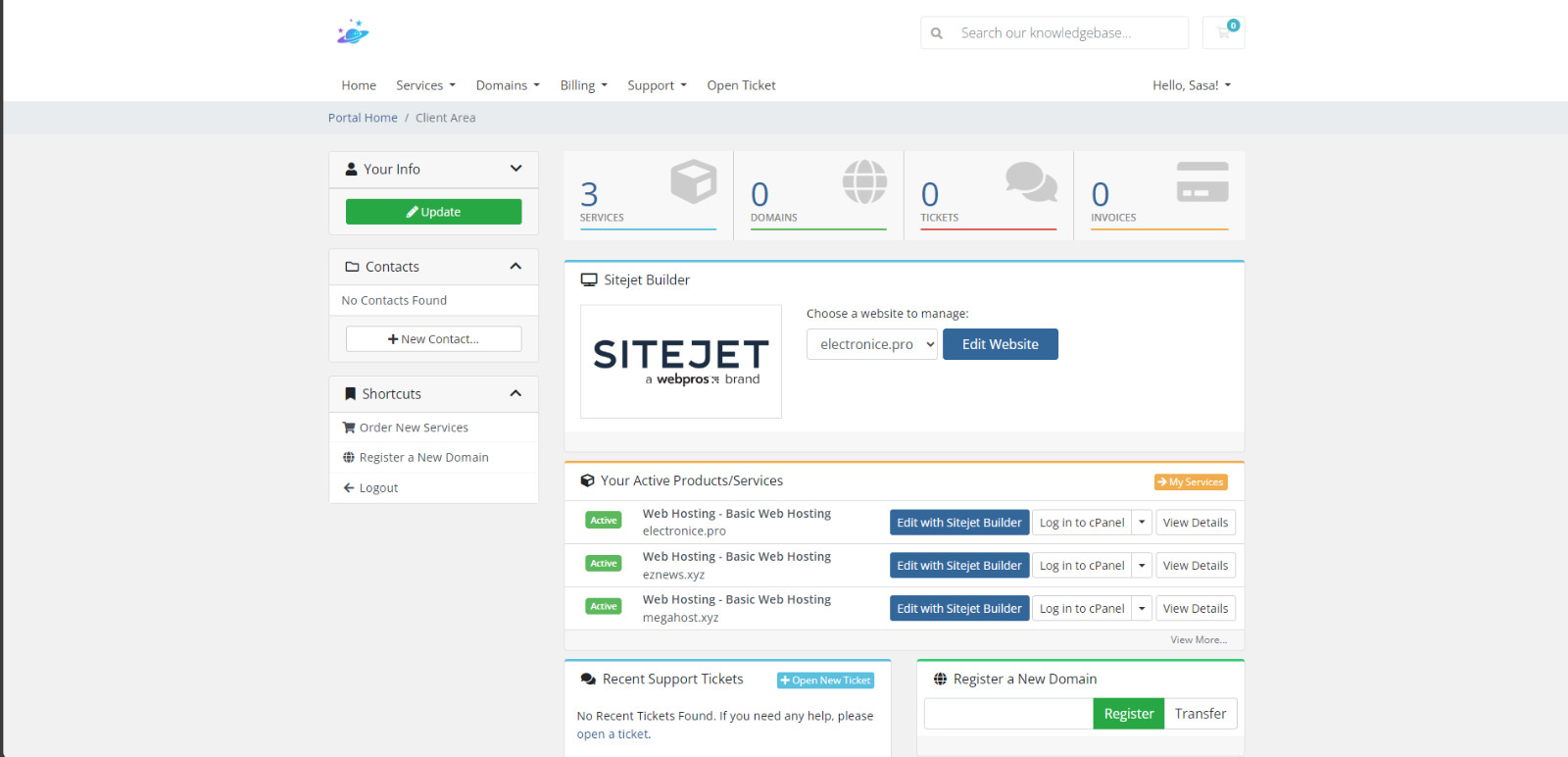Open the website selector showing electronice.pro

pyautogui.click(x=872, y=344)
